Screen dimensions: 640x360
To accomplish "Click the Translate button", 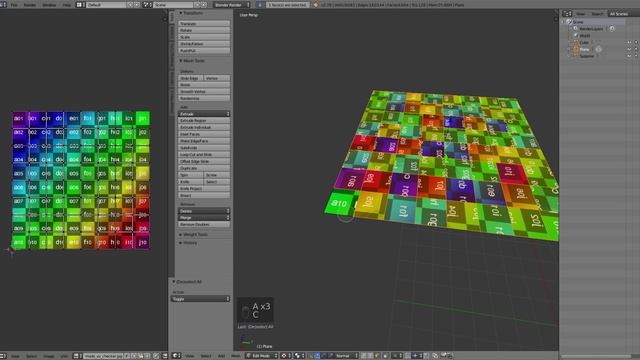I will [204, 24].
